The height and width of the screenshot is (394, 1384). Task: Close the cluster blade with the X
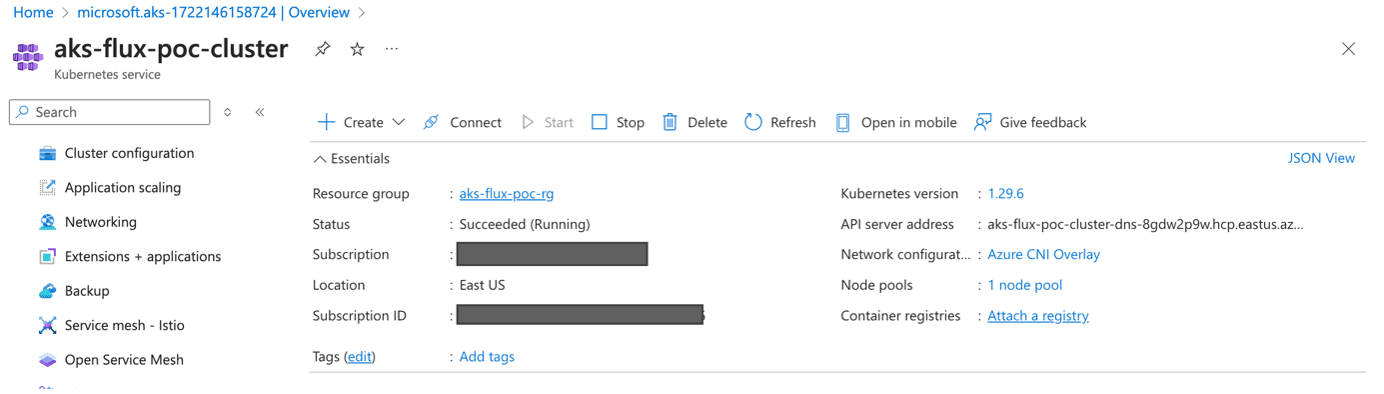(1348, 49)
